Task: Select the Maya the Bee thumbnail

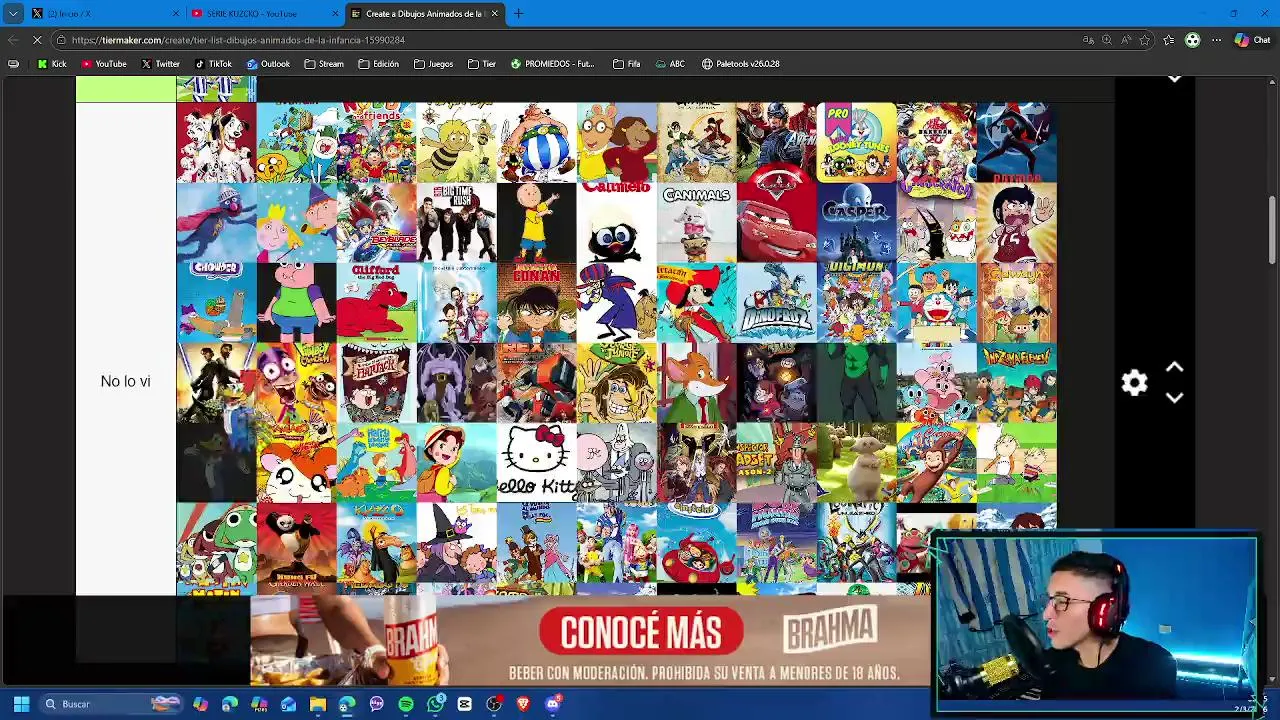Action: click(x=456, y=142)
